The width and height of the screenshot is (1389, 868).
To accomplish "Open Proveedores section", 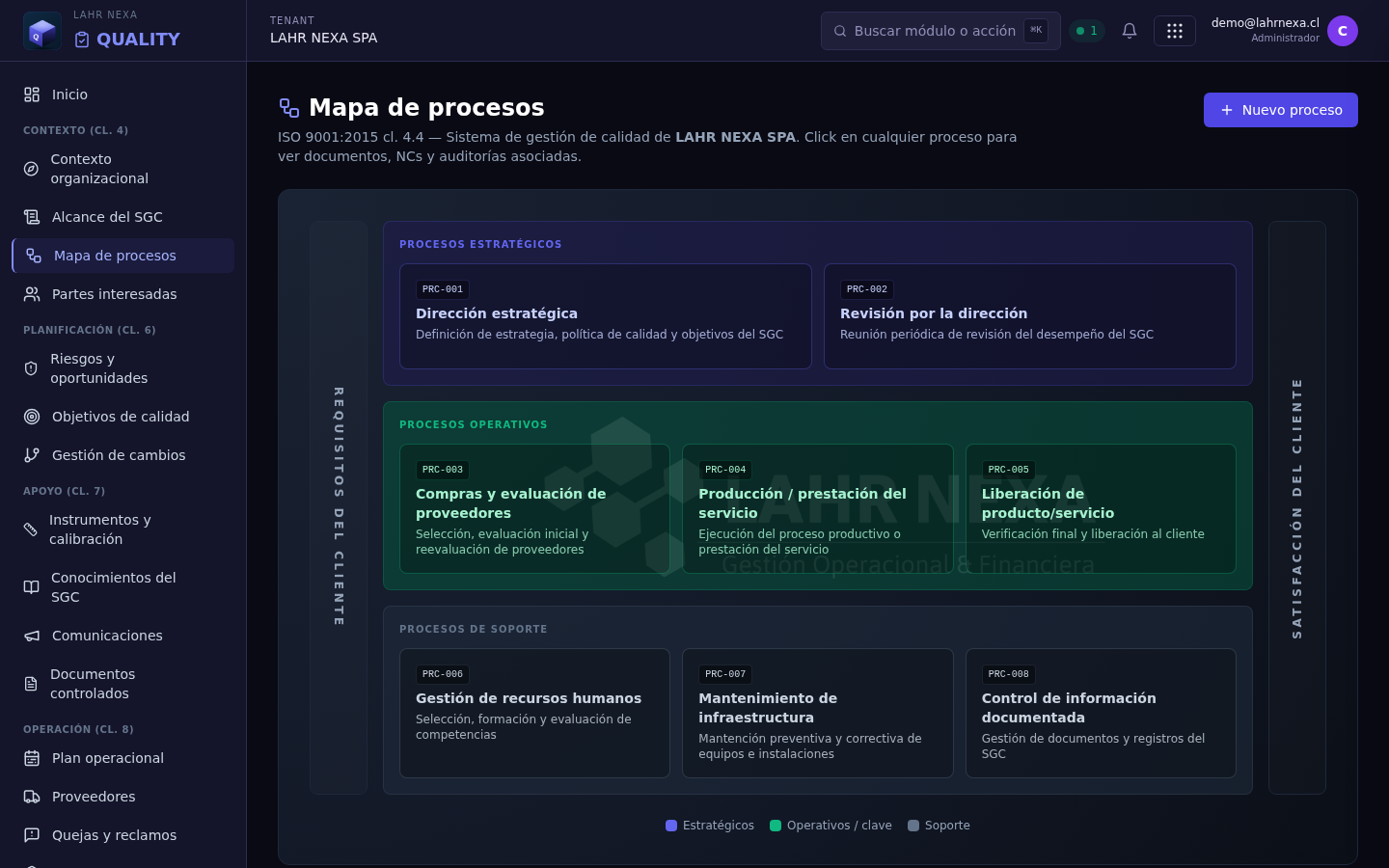I will (123, 797).
